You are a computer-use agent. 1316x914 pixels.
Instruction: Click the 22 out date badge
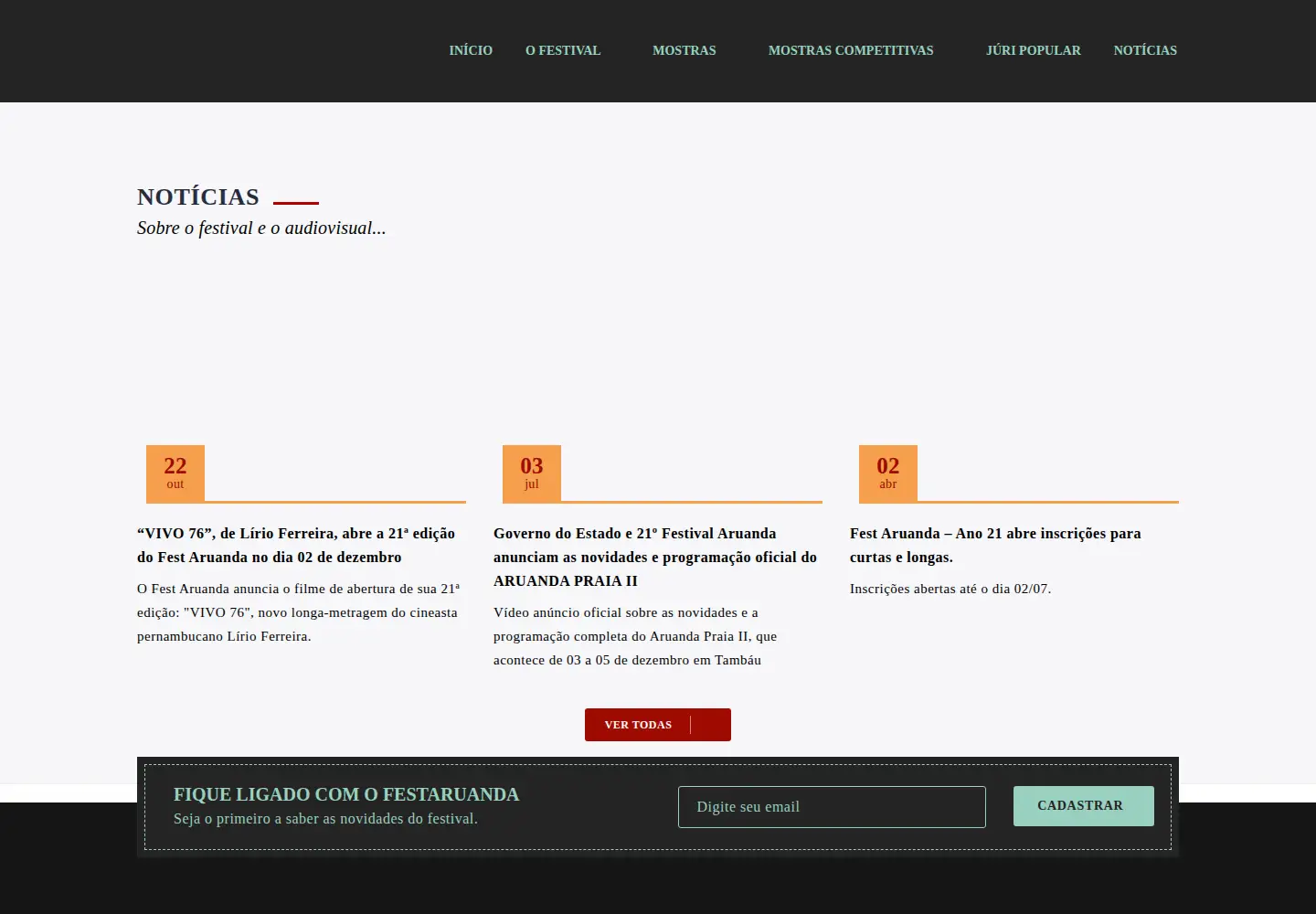tap(175, 473)
